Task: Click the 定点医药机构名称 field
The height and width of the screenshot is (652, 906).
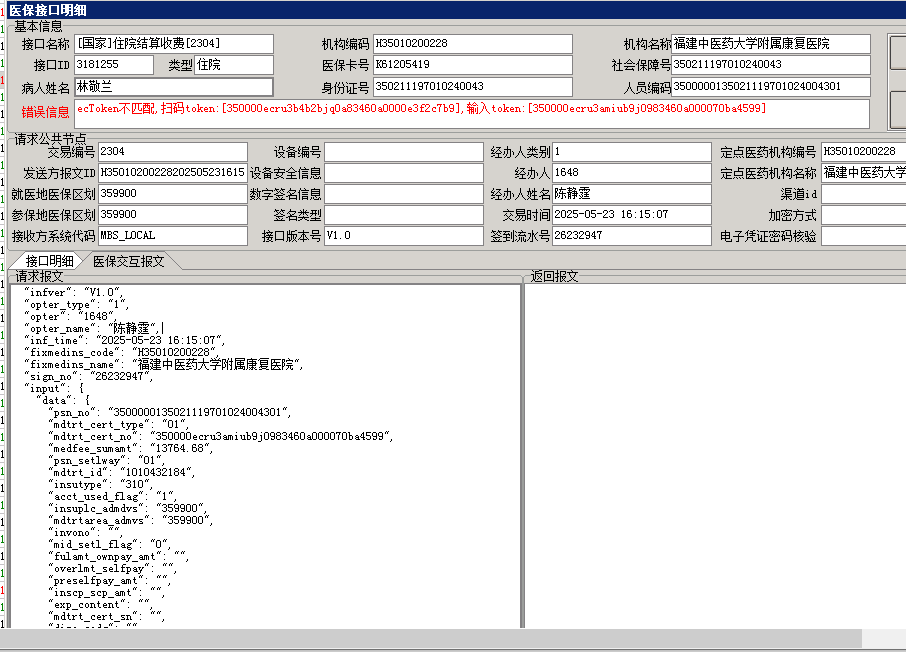Action: click(863, 173)
